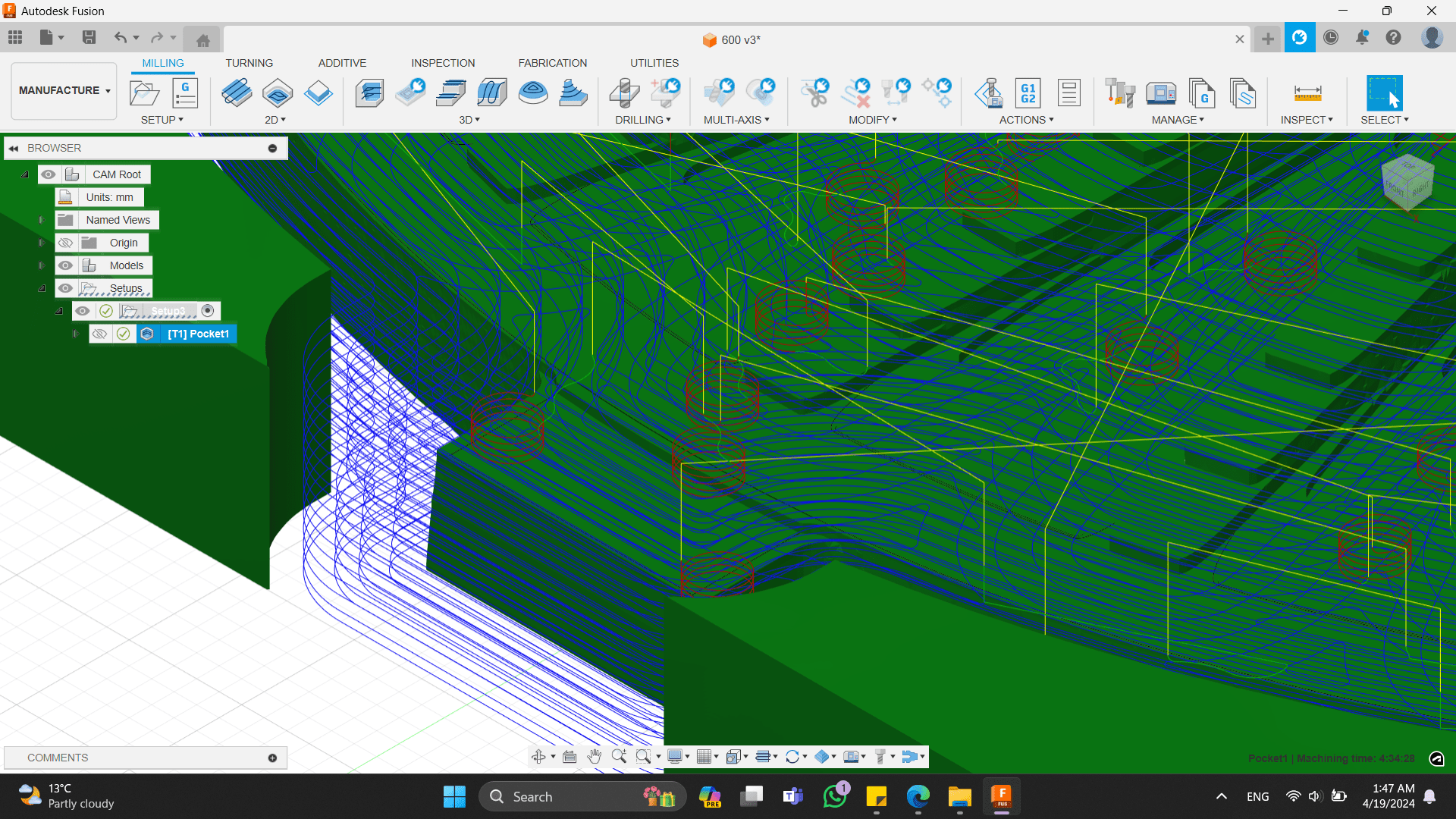Open a new design tab with plus

pyautogui.click(x=1267, y=38)
